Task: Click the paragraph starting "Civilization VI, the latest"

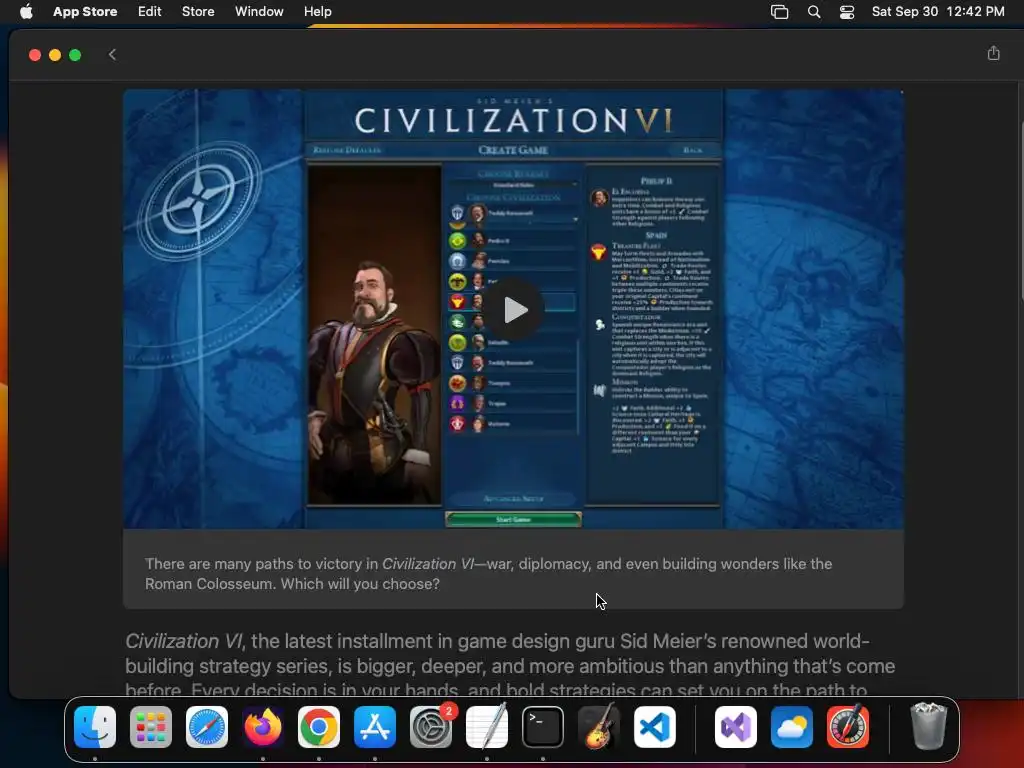Action: (x=510, y=665)
